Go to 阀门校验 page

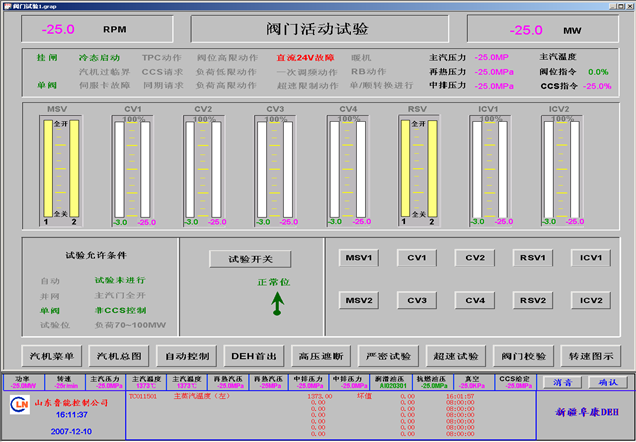click(523, 356)
